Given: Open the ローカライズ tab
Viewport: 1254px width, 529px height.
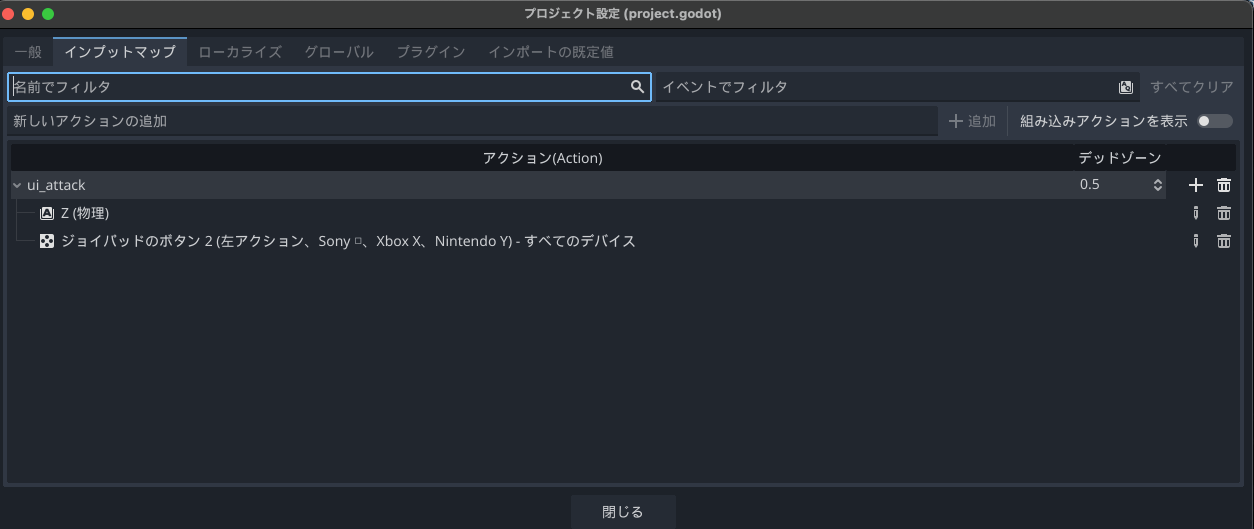Looking at the screenshot, I should click(240, 52).
